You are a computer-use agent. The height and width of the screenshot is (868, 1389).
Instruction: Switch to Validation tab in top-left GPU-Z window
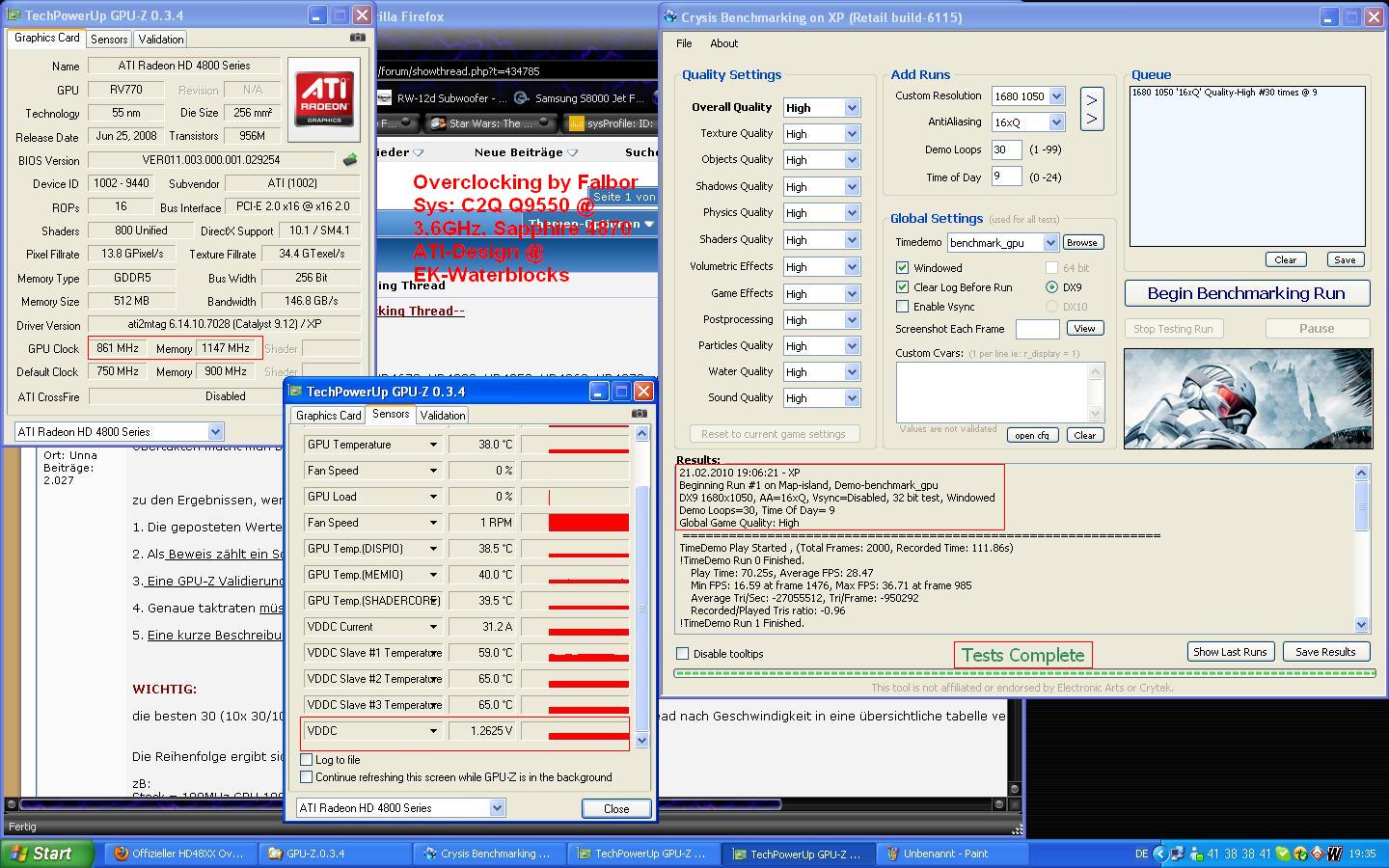pos(160,40)
